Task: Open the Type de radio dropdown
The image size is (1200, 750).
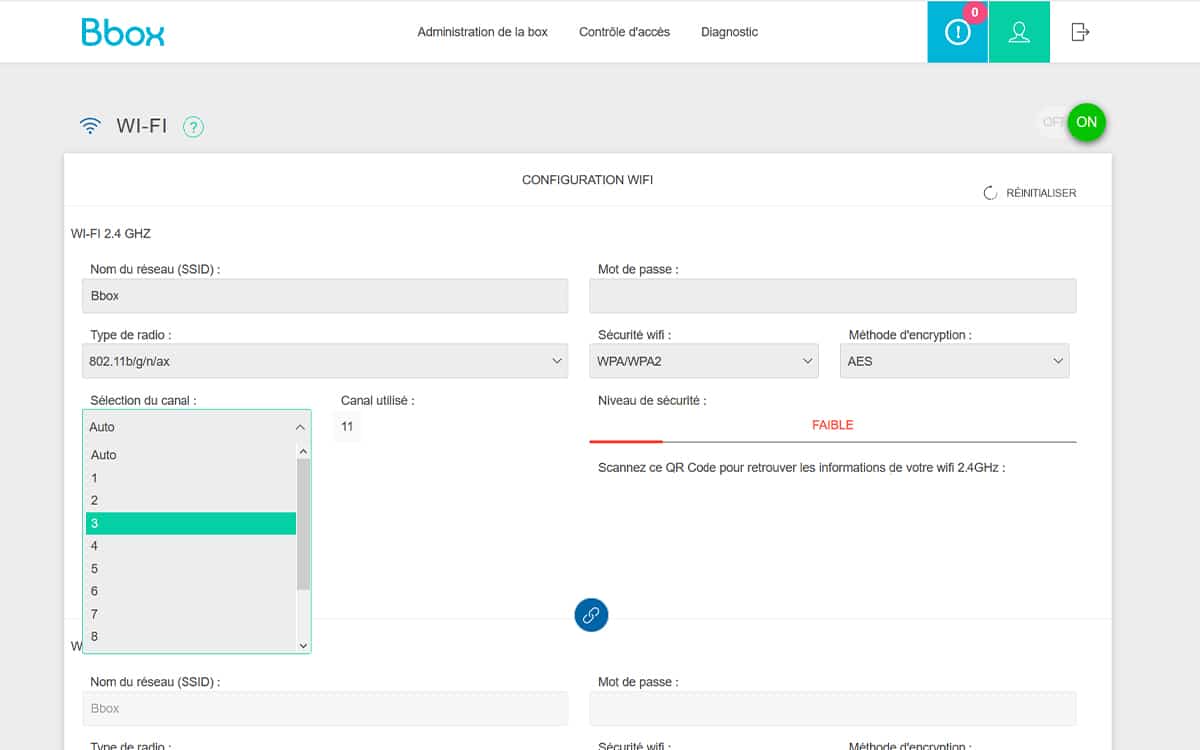Action: (x=325, y=361)
